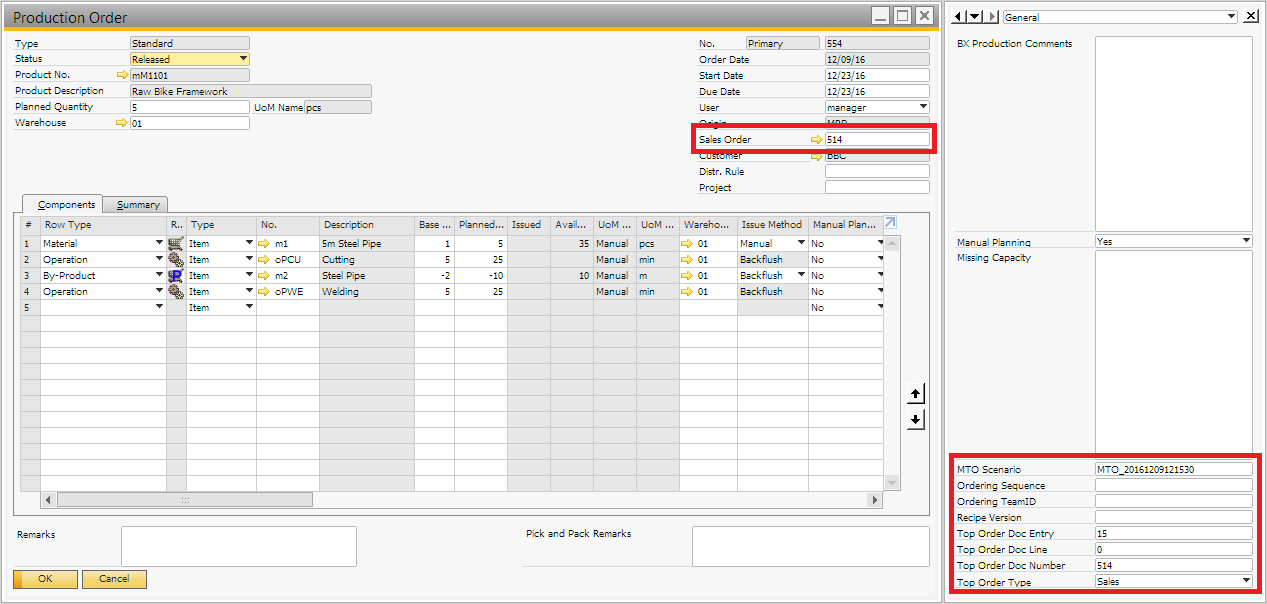The width and height of the screenshot is (1267, 604).
Task: Open the Product No. link arrow for mM1101
Action: tap(122, 75)
